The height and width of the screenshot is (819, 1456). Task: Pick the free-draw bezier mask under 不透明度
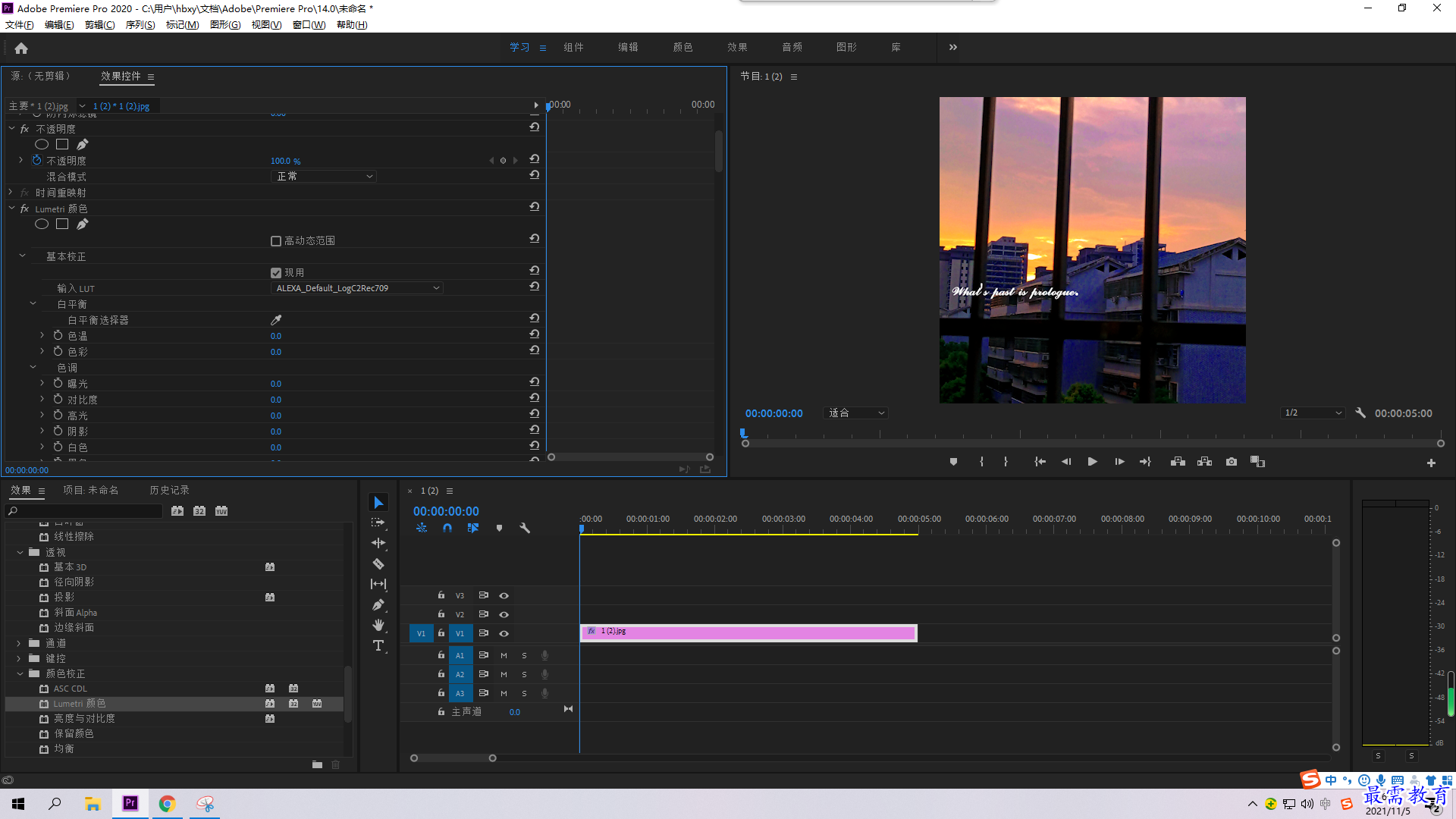point(83,144)
